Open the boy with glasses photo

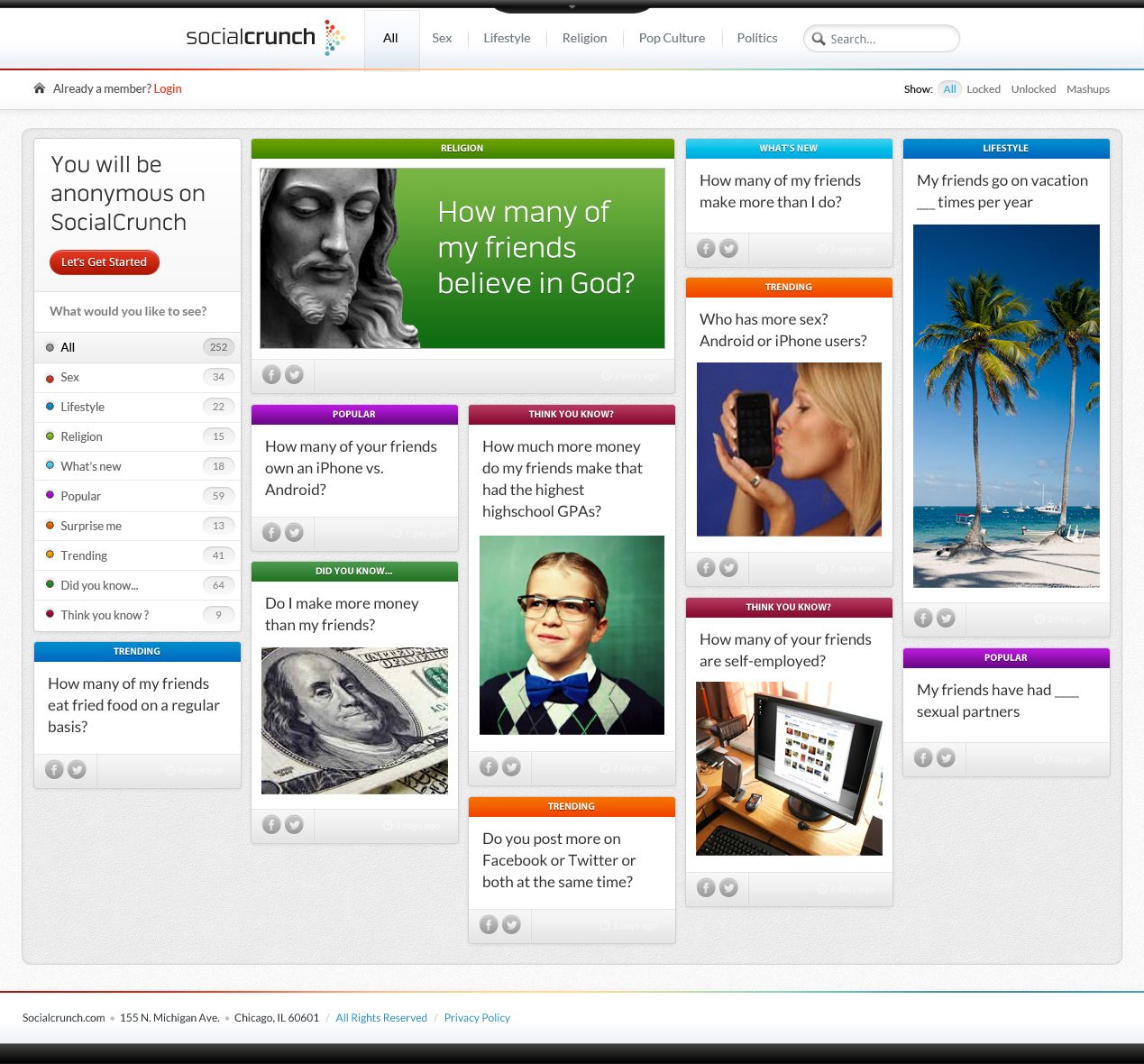click(x=572, y=635)
